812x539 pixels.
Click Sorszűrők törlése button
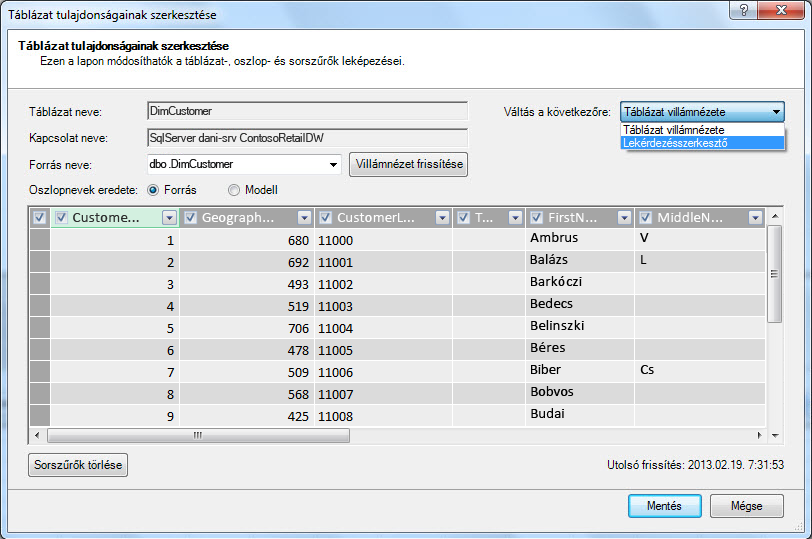(x=78, y=465)
